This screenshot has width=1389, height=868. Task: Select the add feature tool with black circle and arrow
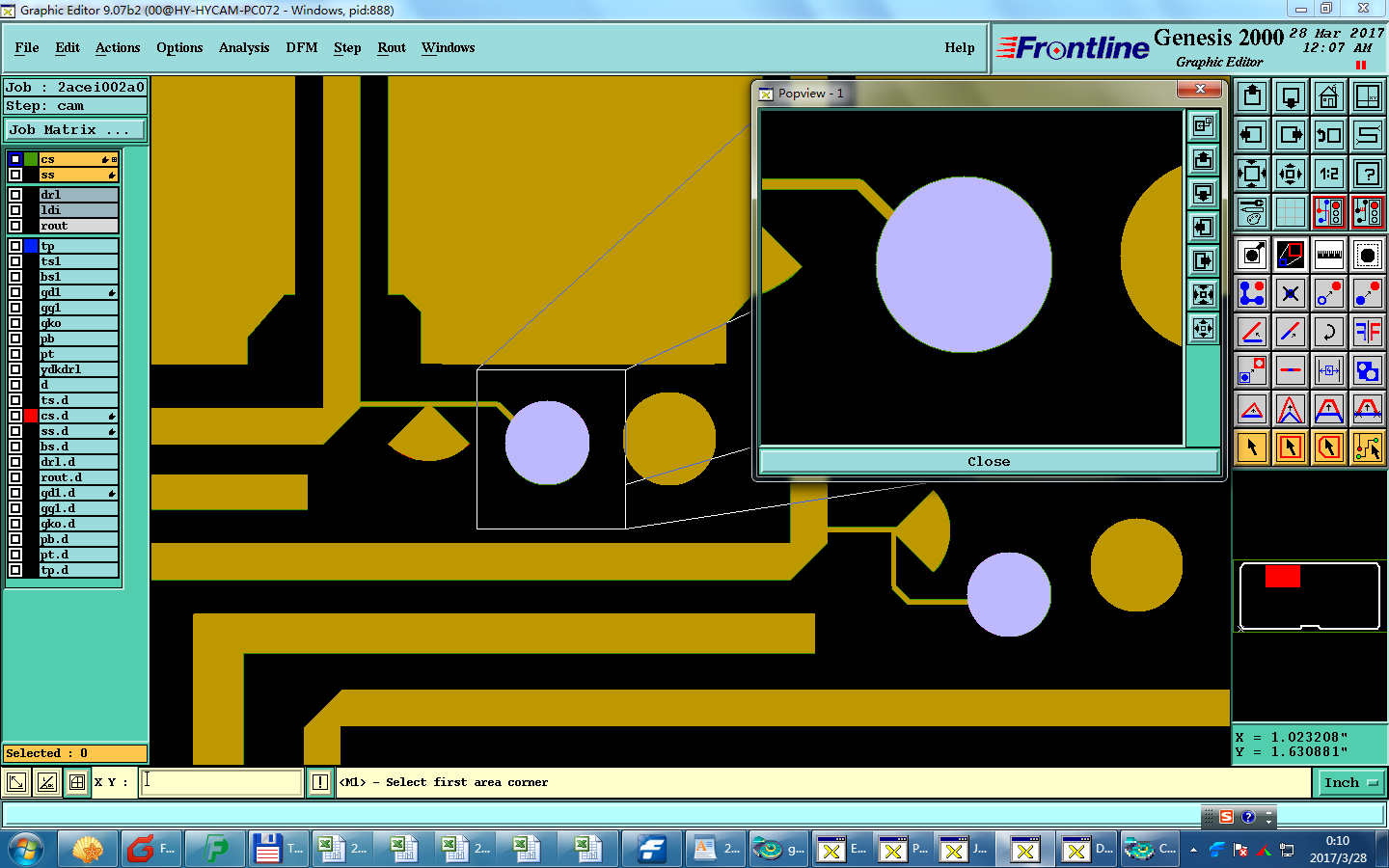[1252, 256]
